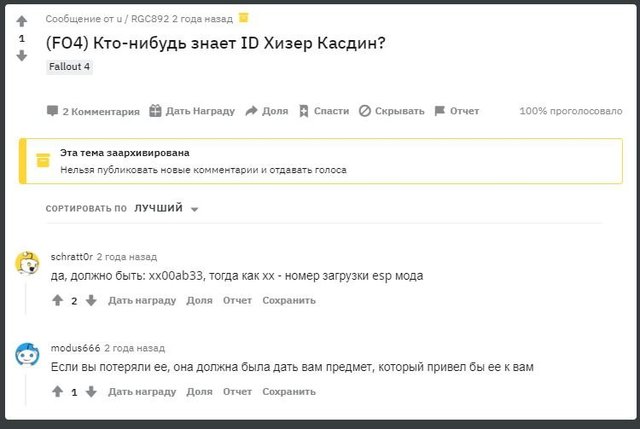This screenshot has width=640, height=429.
Task: Click modus666's avatar image
Action: (27, 355)
